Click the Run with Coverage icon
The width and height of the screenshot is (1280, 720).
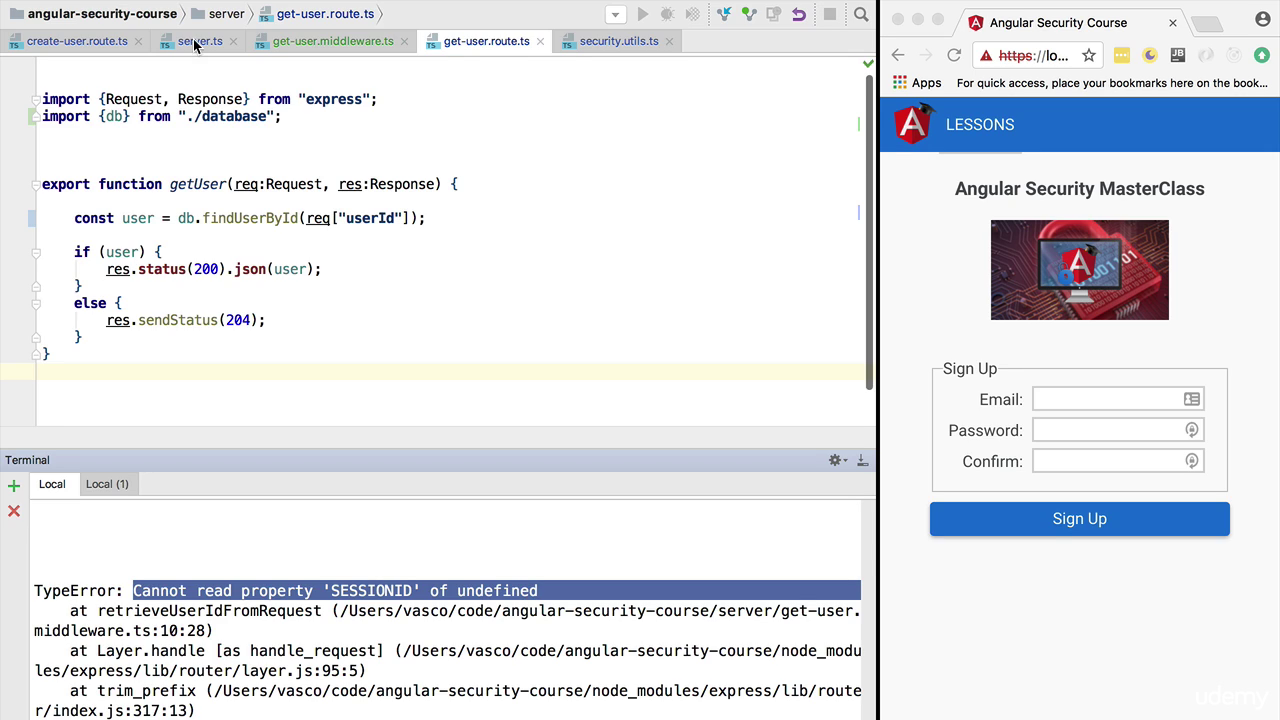692,14
